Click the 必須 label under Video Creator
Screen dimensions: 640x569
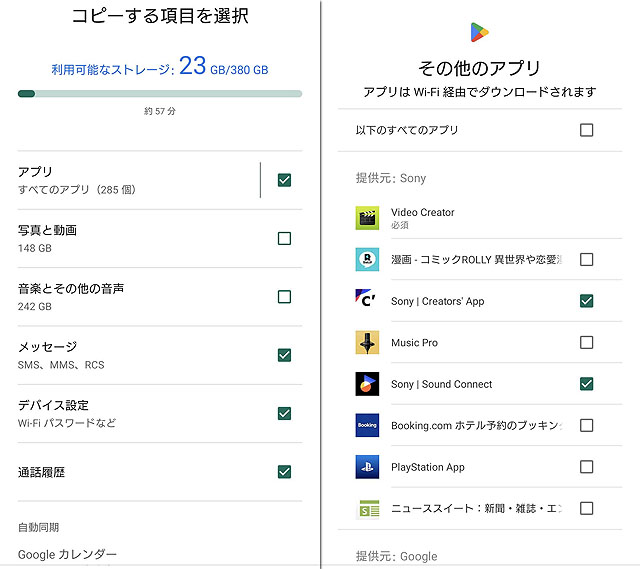[400, 225]
